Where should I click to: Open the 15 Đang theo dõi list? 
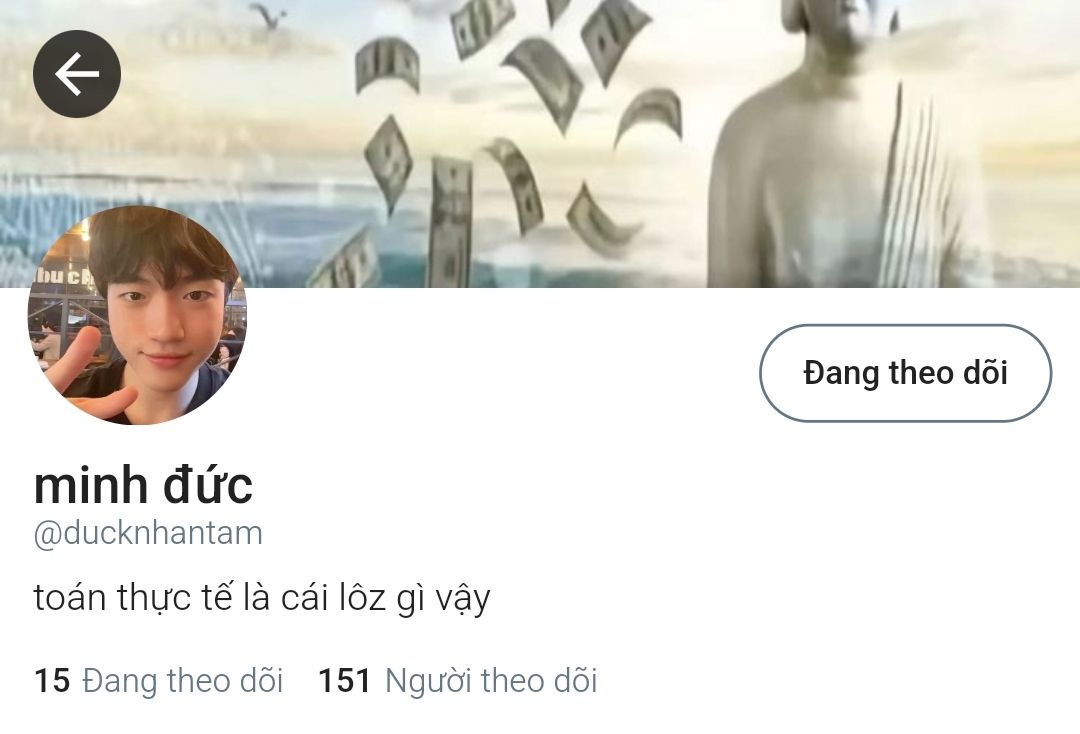tap(158, 680)
